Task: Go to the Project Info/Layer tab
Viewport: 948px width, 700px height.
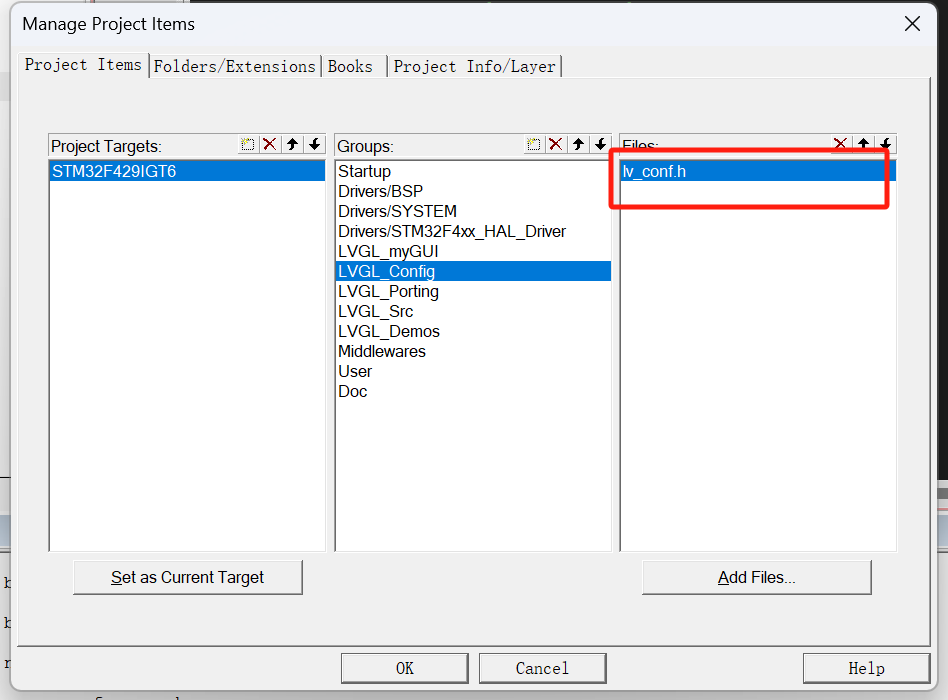Action: [x=474, y=66]
